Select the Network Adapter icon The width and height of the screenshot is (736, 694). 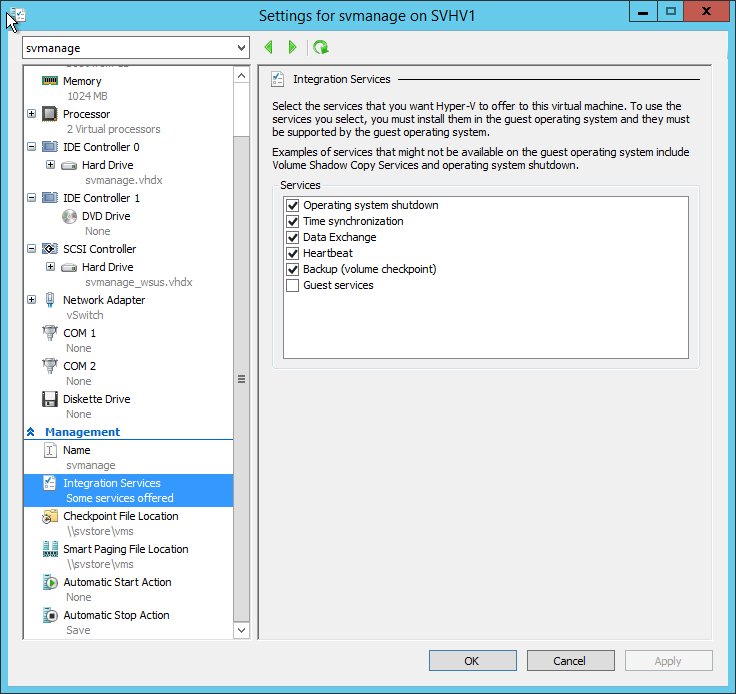[51, 300]
